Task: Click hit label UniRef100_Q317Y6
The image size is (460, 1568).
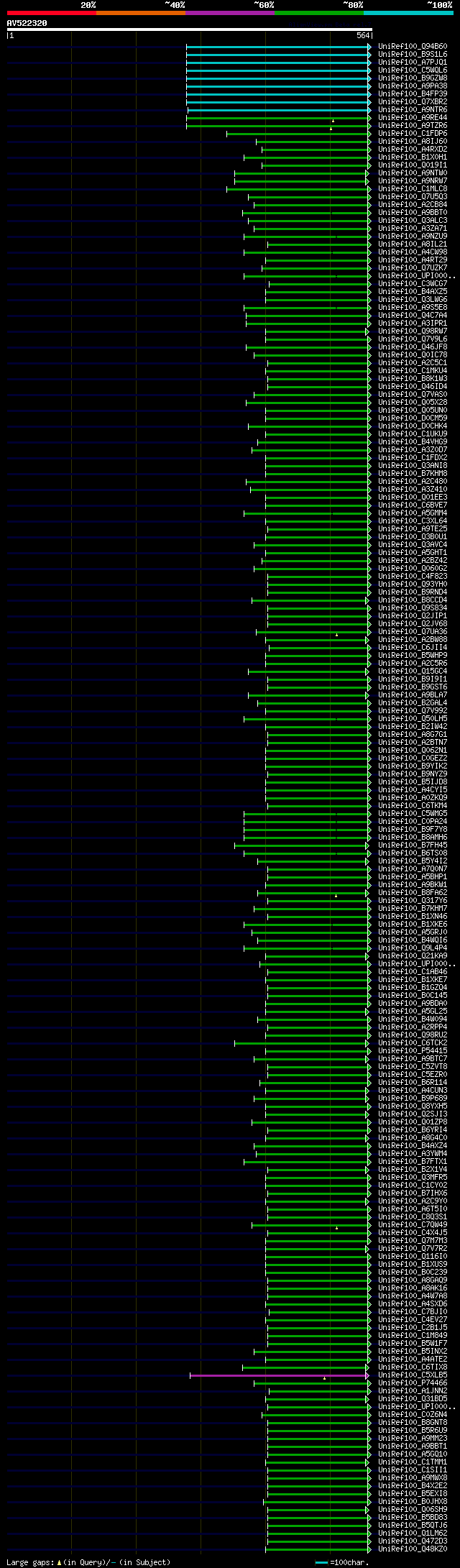Action: click(x=413, y=901)
